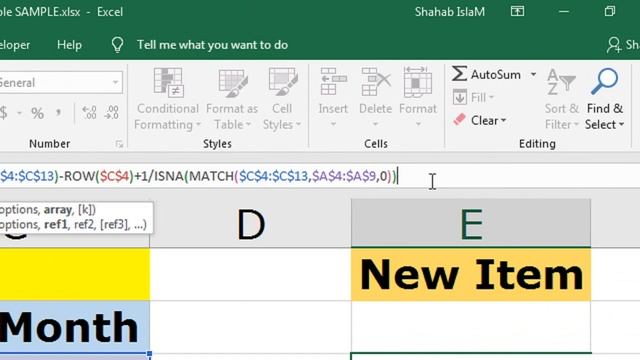Expand accounting format dropdown arrow
This screenshot has height=360, width=640.
click(19, 113)
